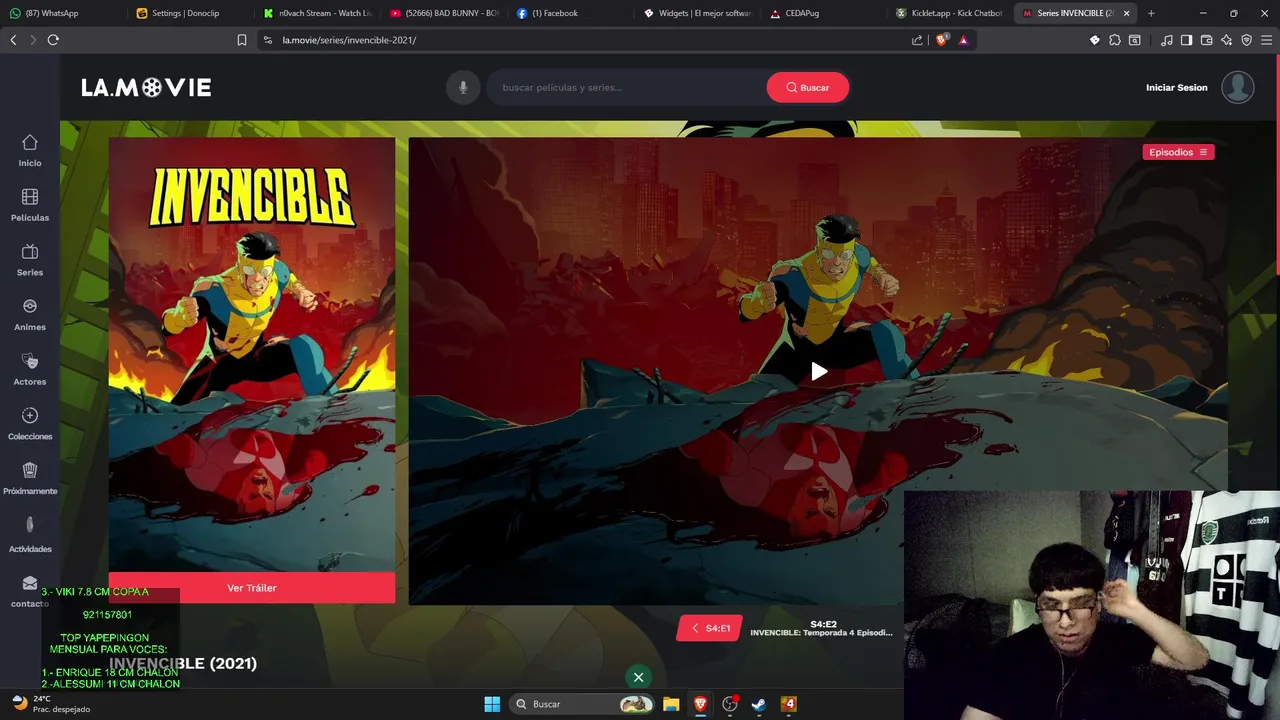The height and width of the screenshot is (720, 1280).
Task: Open Brave VPN shield icon
Action: click(1247, 40)
